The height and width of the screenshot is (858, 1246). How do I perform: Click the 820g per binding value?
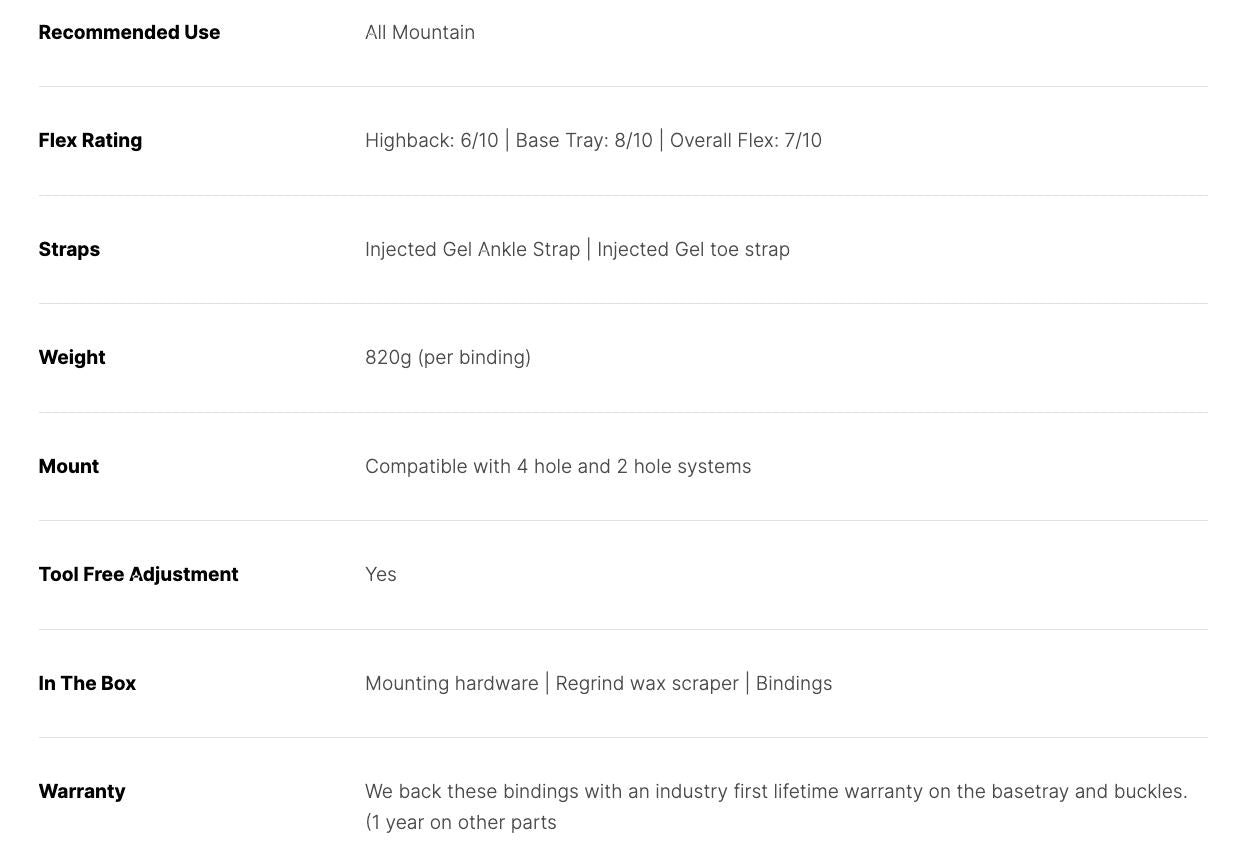[448, 357]
